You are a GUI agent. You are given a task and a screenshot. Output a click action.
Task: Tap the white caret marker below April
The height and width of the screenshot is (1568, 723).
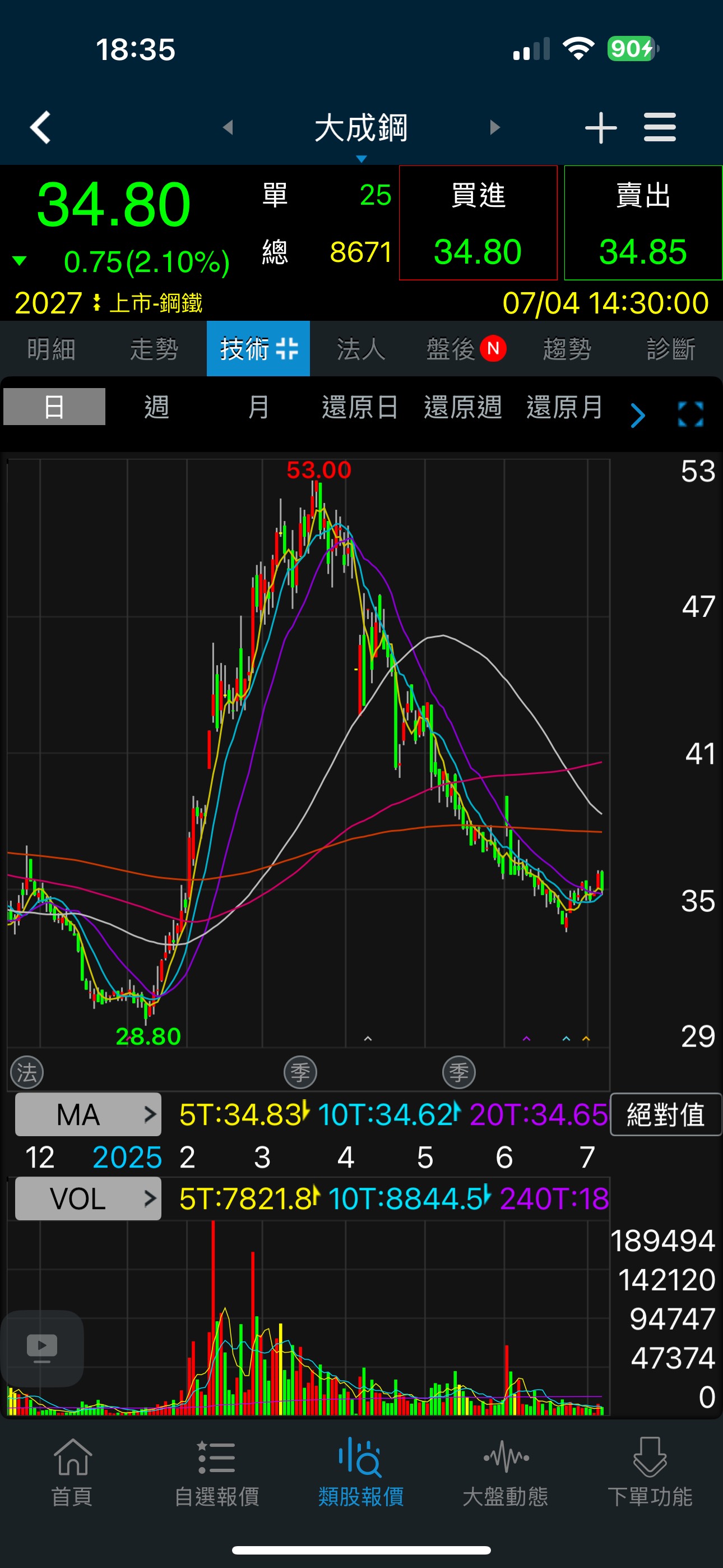point(368,1039)
